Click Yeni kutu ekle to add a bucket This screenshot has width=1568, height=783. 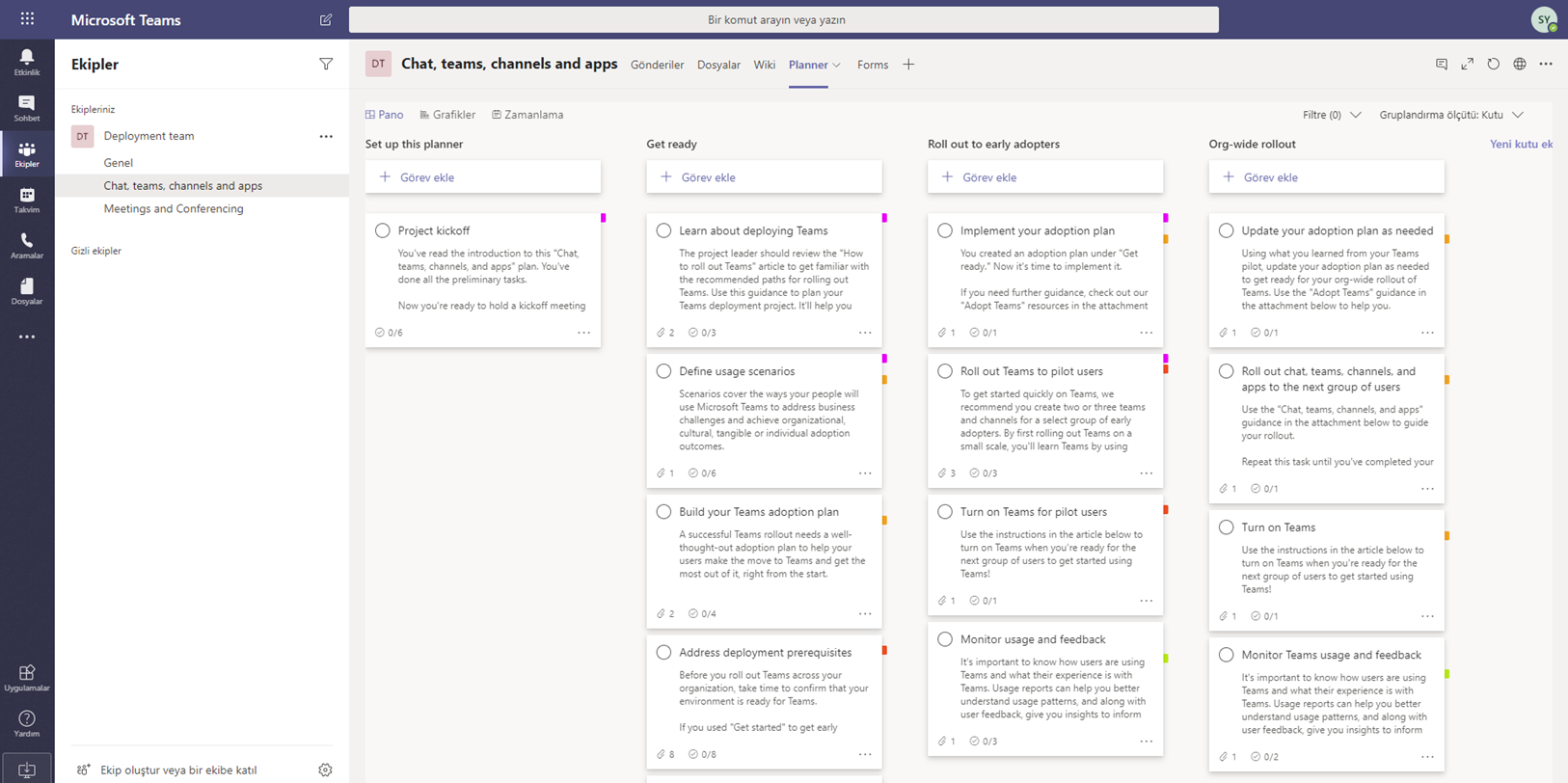(1521, 145)
